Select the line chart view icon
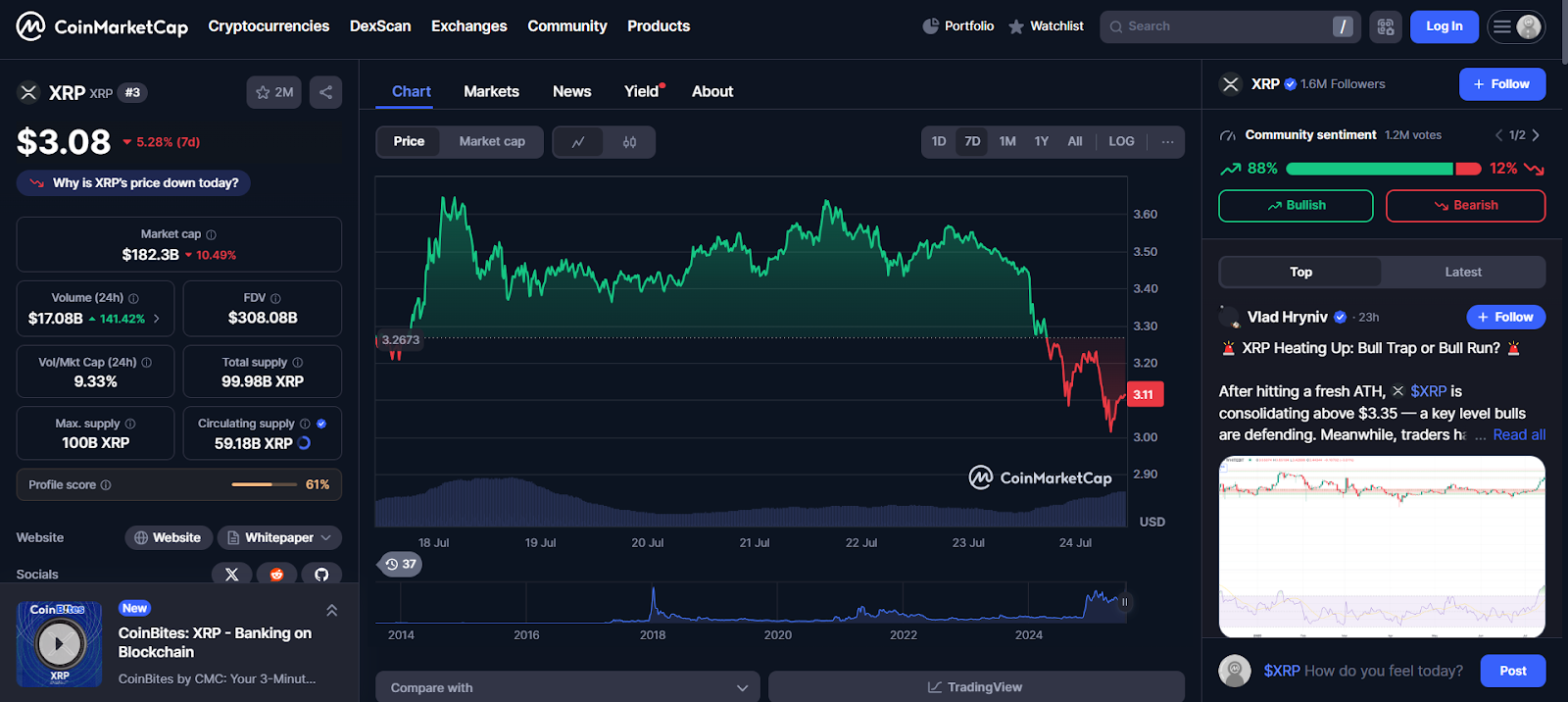Image resolution: width=1568 pixels, height=702 pixels. click(x=578, y=142)
